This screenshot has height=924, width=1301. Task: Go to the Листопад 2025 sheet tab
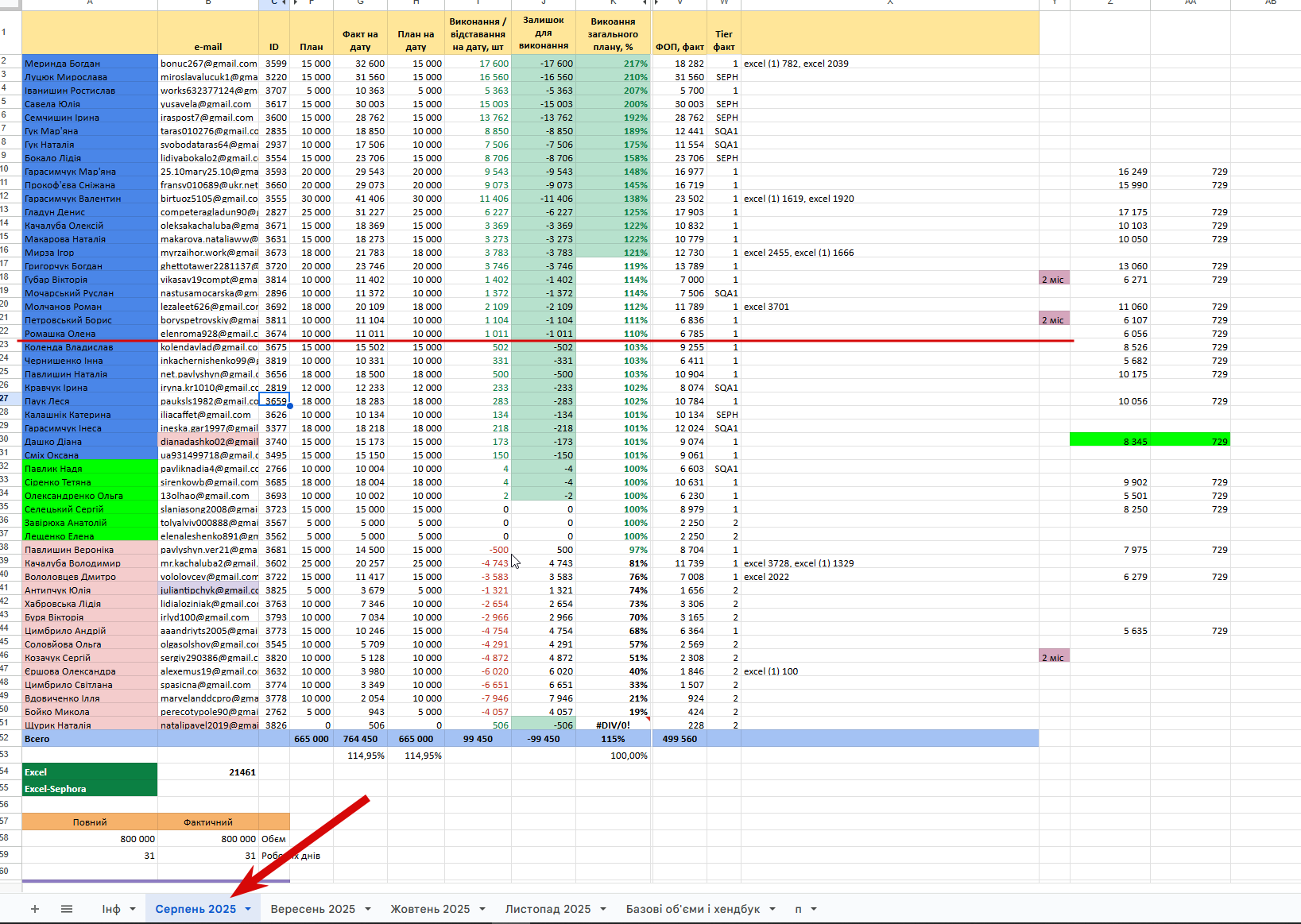click(x=548, y=909)
